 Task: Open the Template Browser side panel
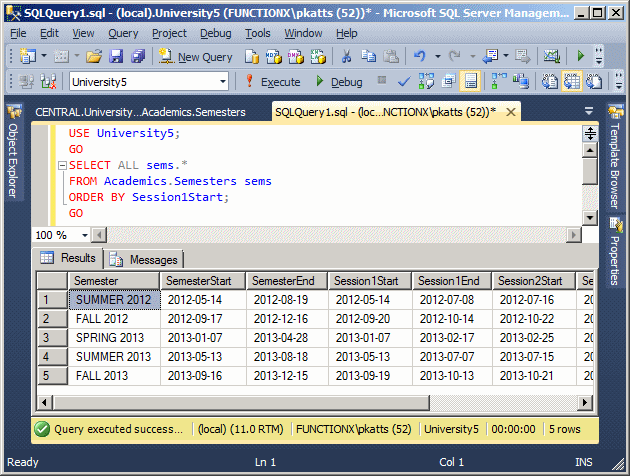click(x=615, y=158)
